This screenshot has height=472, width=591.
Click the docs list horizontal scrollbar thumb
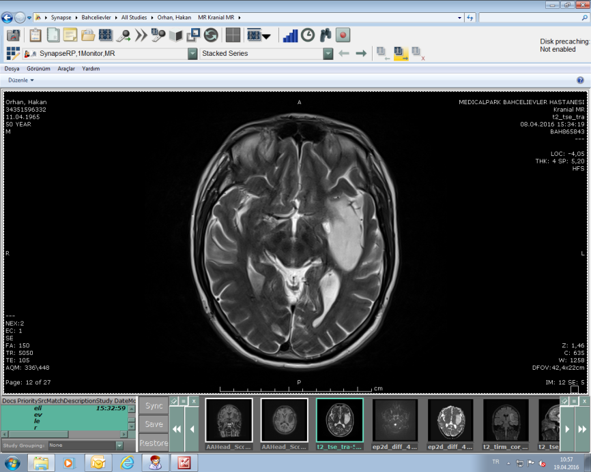38,434
